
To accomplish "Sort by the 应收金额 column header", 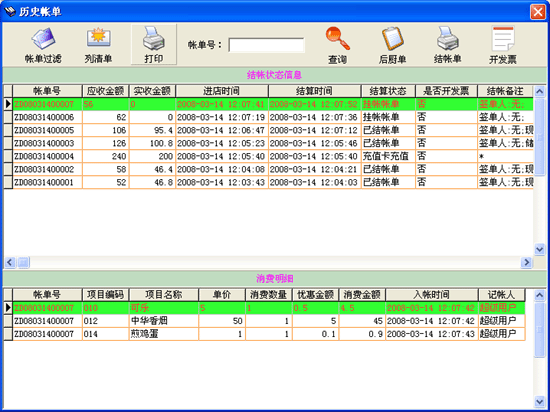I will coord(106,91).
